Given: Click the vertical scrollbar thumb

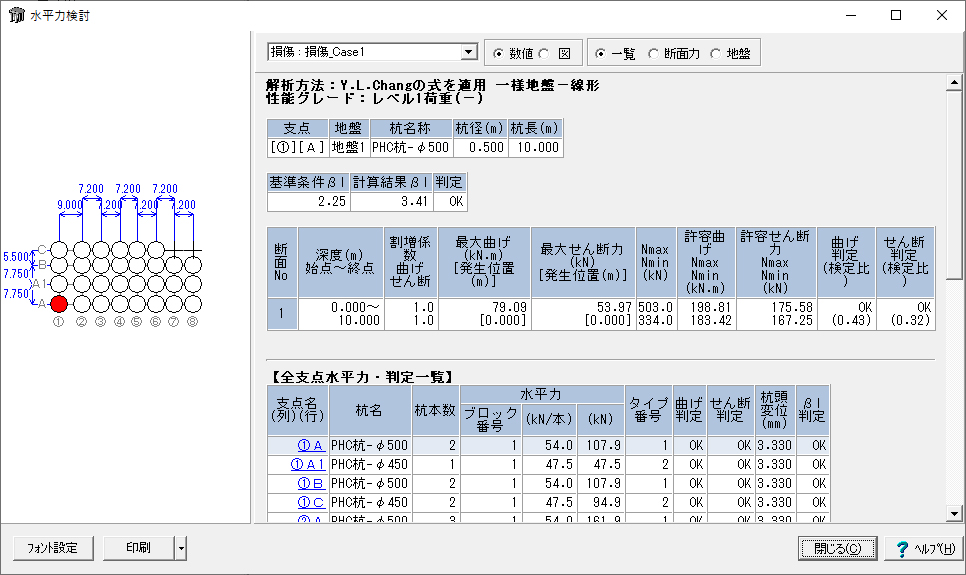Looking at the screenshot, I should click(x=954, y=184).
